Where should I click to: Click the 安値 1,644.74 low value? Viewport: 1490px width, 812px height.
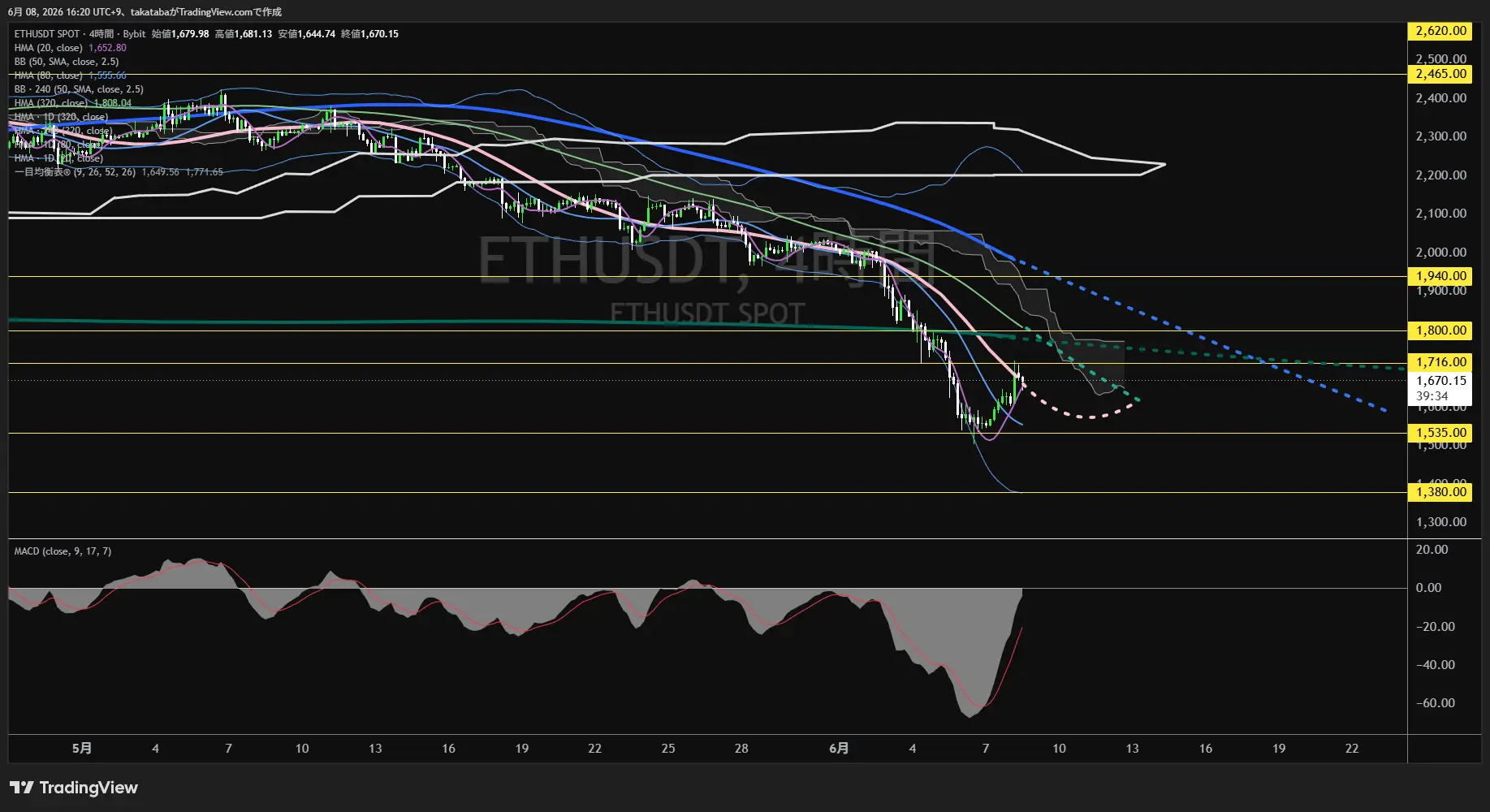click(x=307, y=34)
